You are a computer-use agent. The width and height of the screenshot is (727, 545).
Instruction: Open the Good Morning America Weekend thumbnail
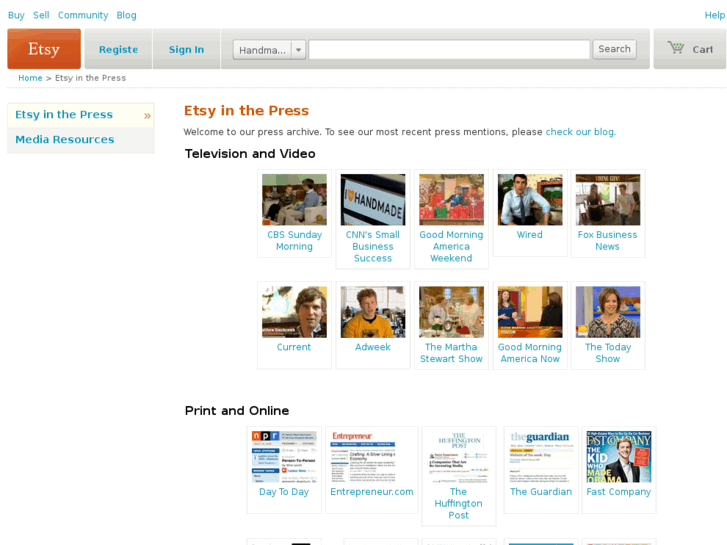click(x=452, y=199)
